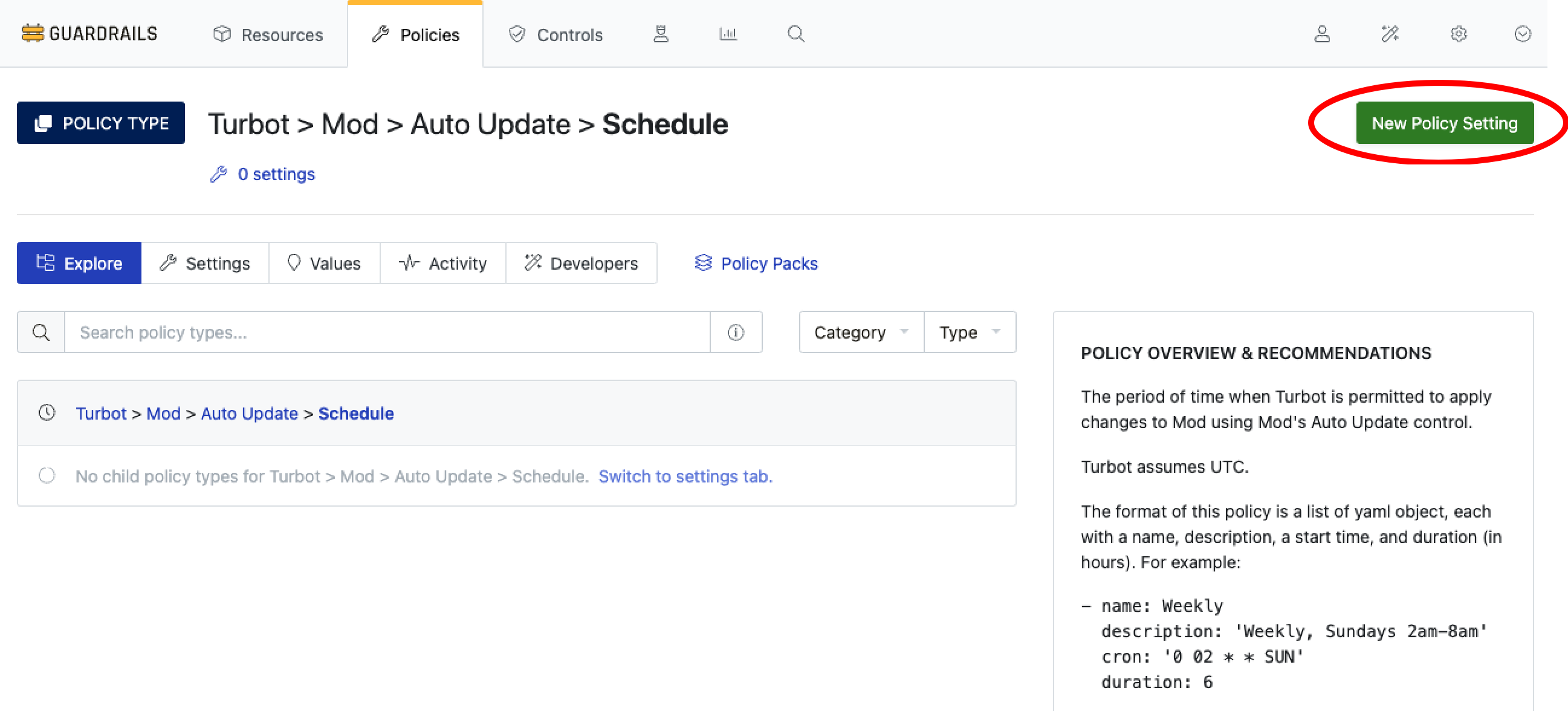Open workspace settings via the gear icon

pyautogui.click(x=1459, y=34)
